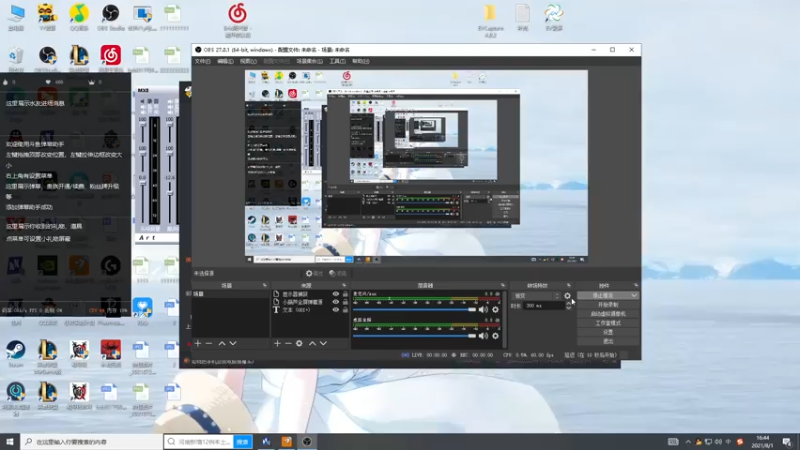Show hidden icons in the system tray
800x450 pixels.
[x=688, y=442]
